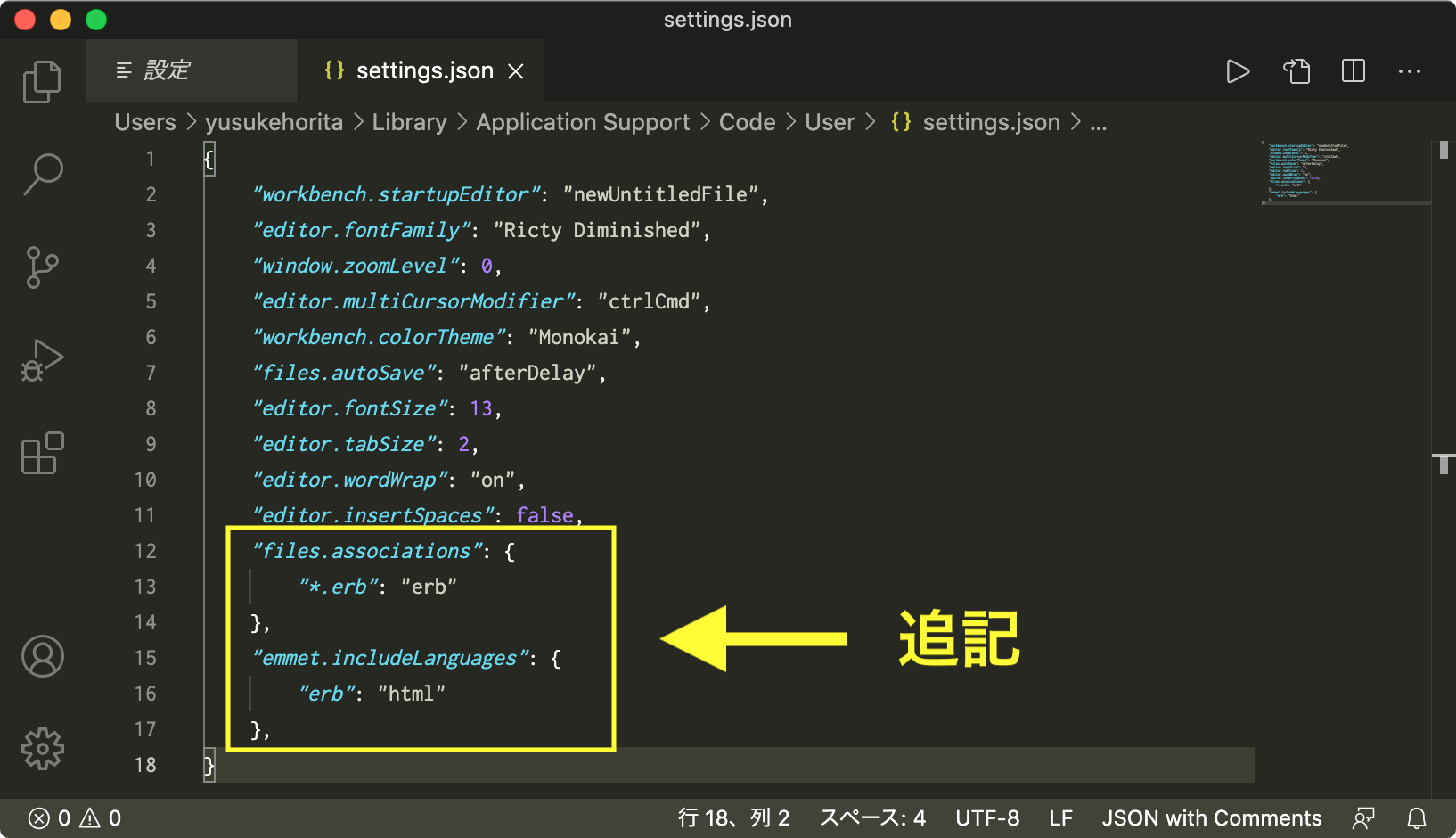Image resolution: width=1456 pixels, height=838 pixels.
Task: Change language mode via JSON with Comments
Action: point(1212,817)
